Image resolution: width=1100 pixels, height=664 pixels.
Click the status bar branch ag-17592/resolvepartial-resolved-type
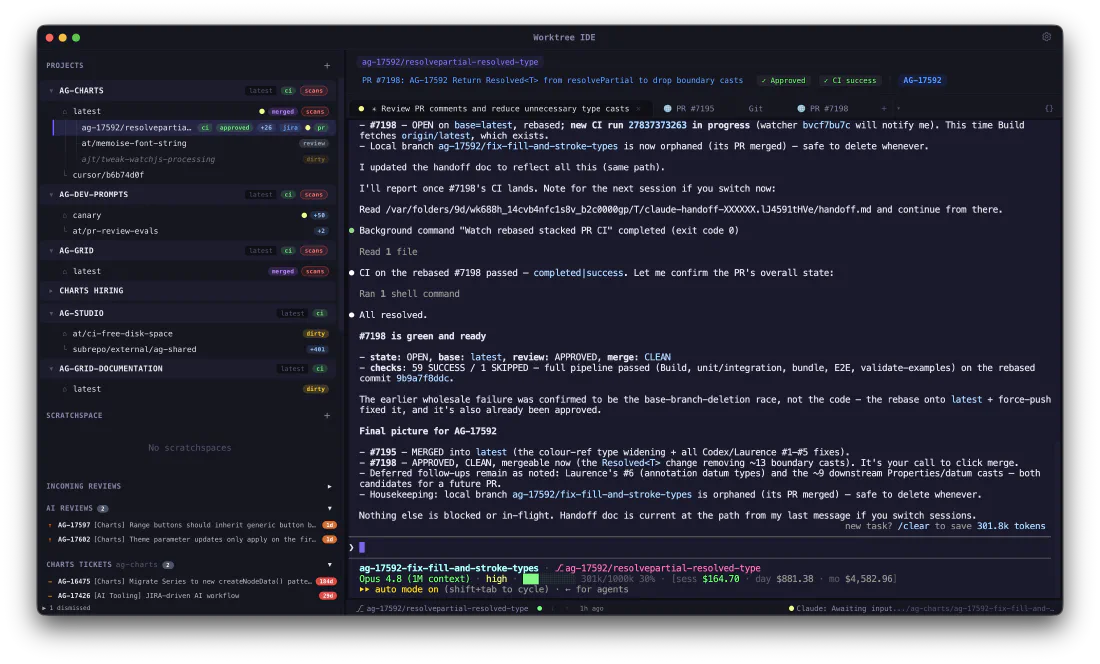447,609
